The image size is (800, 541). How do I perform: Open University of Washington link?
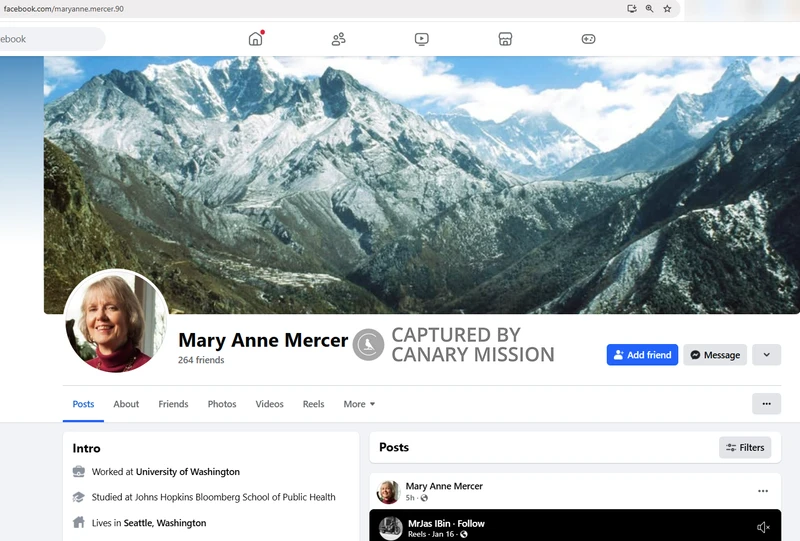pyautogui.click(x=188, y=472)
